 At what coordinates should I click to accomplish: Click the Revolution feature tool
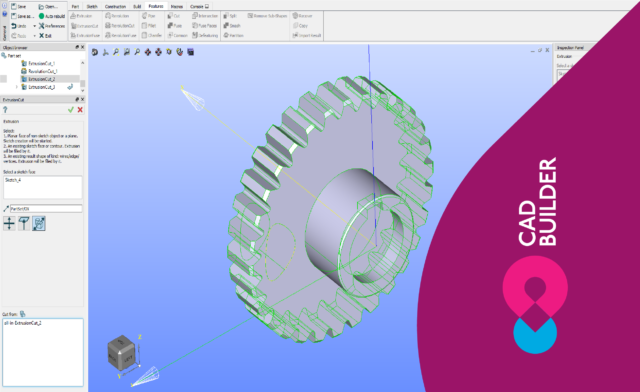pos(117,16)
